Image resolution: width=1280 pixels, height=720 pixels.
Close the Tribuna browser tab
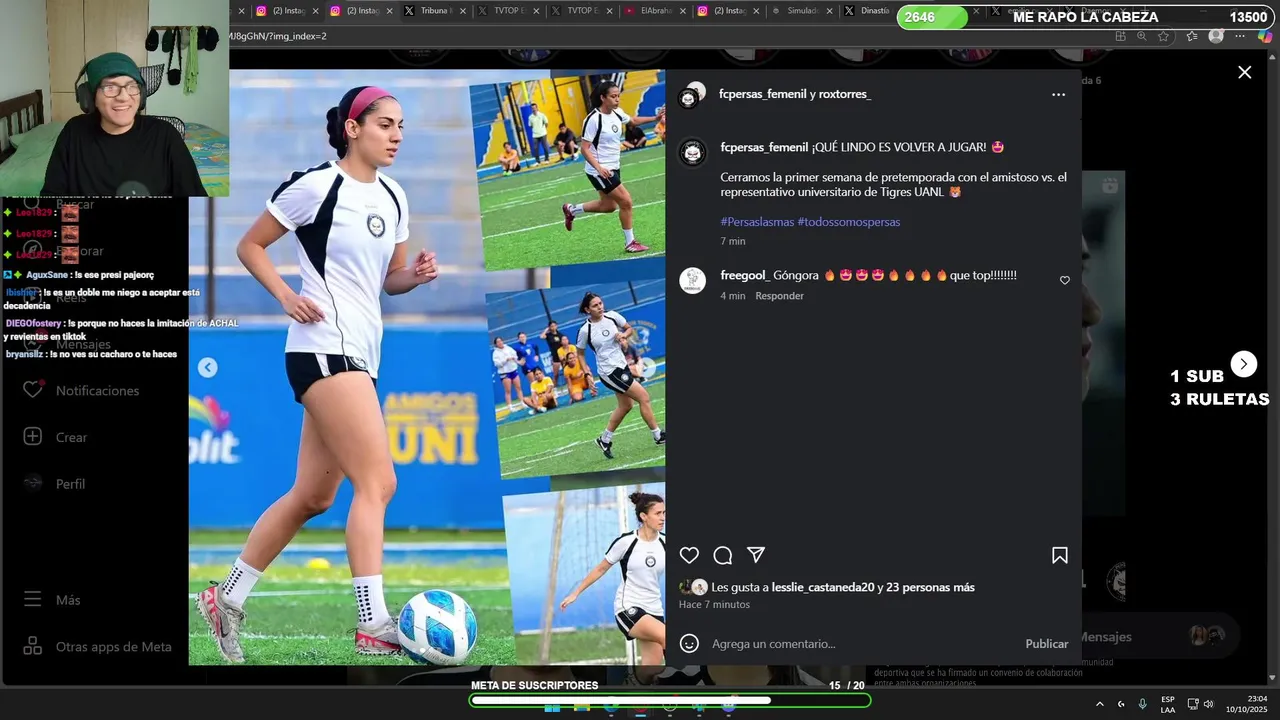pyautogui.click(x=461, y=11)
